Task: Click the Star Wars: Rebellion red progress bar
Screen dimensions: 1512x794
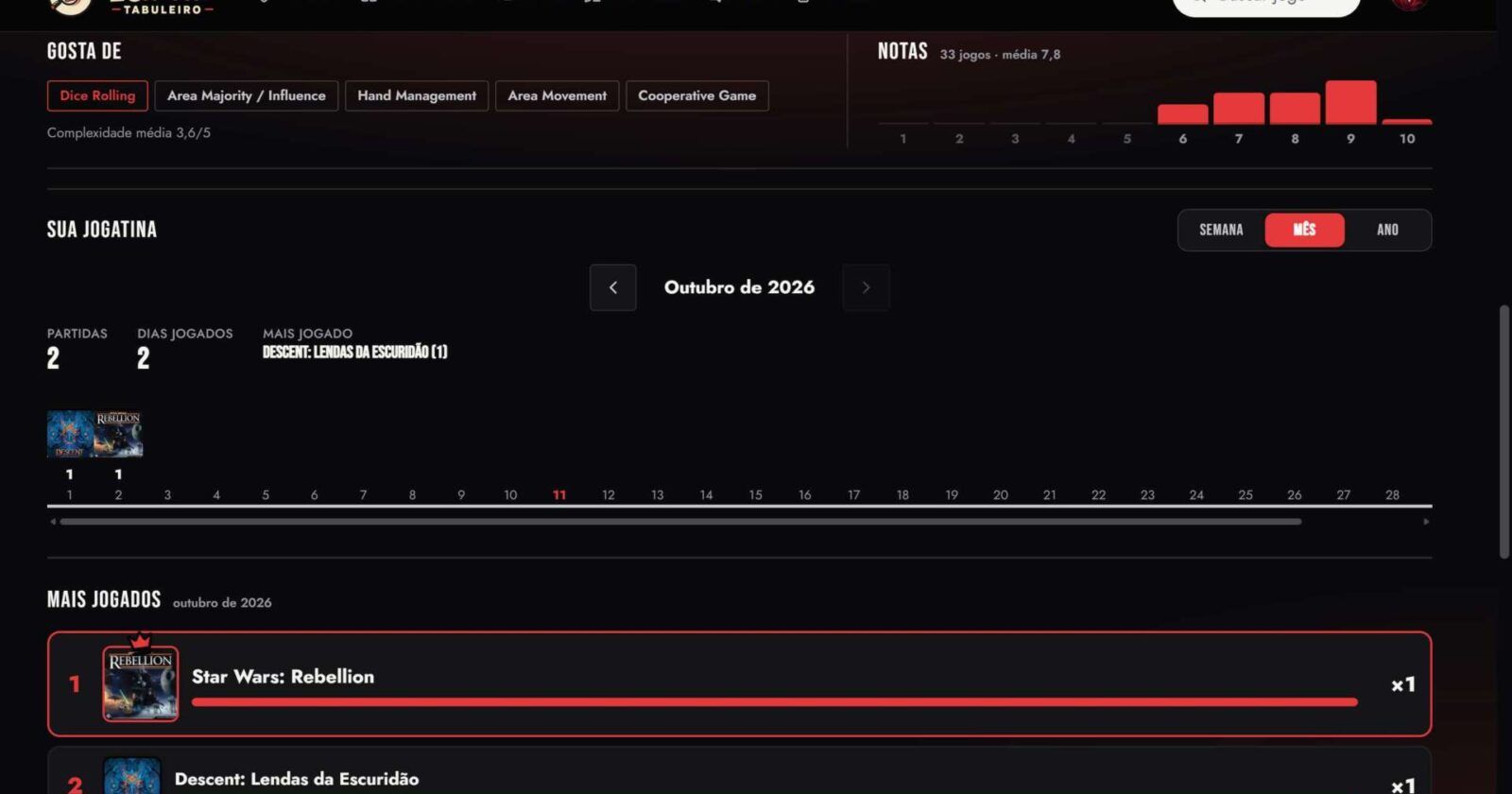Action: [775, 702]
